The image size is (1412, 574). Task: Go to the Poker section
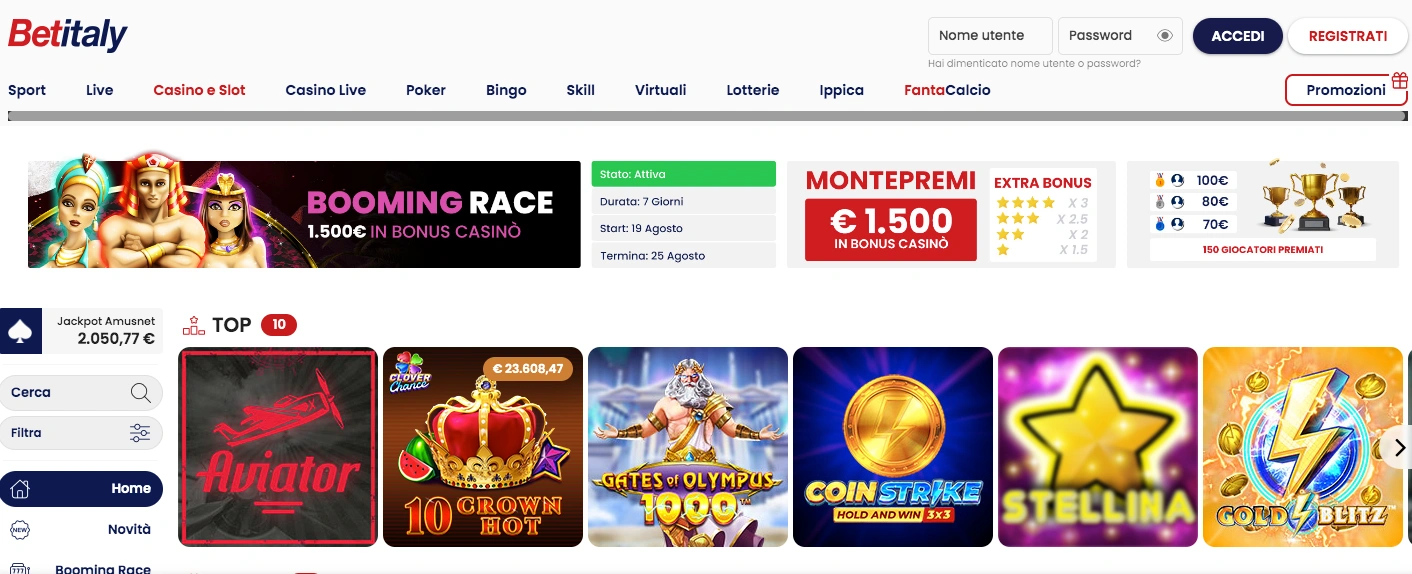coord(426,90)
